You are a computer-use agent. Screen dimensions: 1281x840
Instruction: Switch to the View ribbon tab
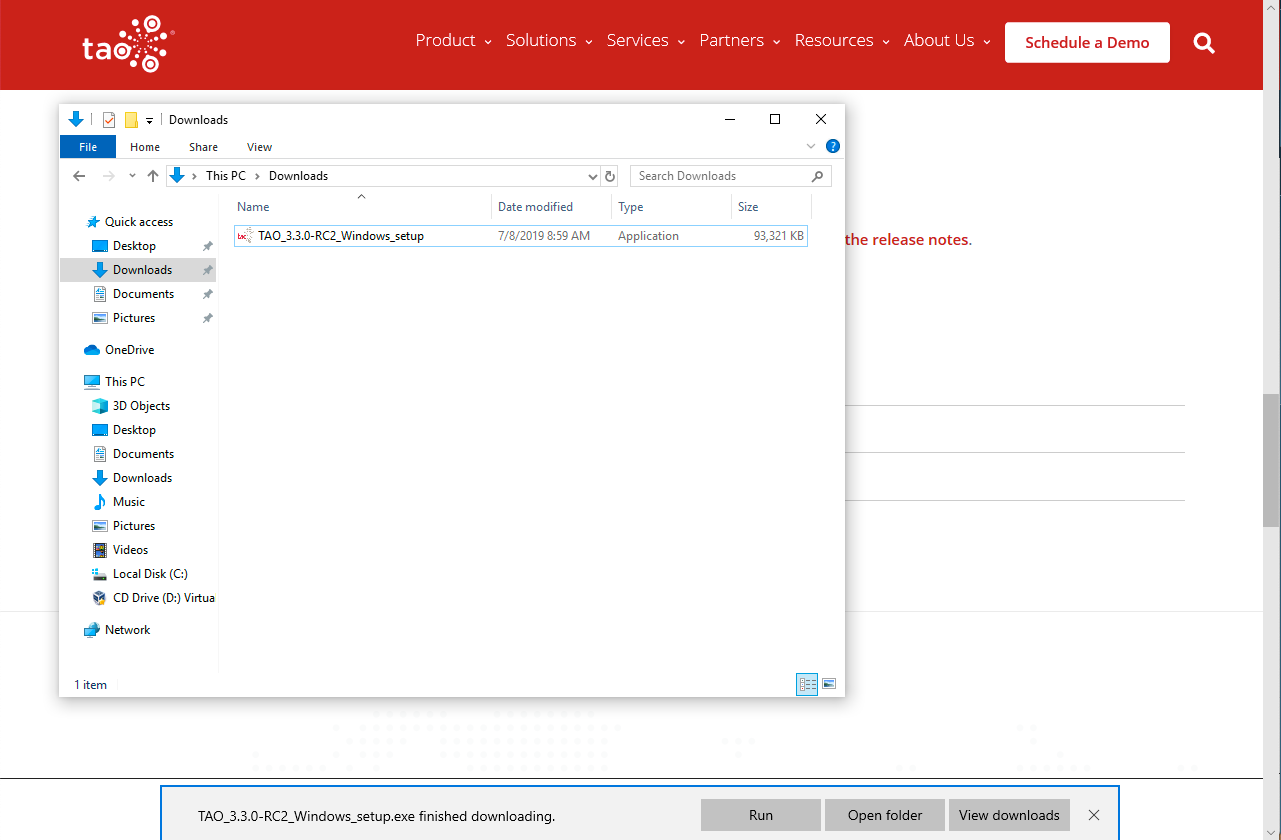(x=259, y=147)
